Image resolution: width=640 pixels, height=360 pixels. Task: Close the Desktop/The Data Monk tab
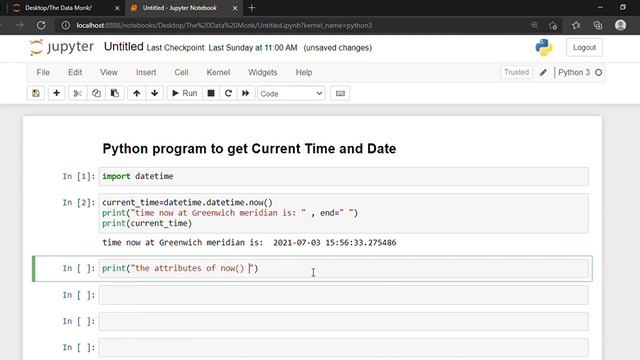pyautogui.click(x=117, y=8)
